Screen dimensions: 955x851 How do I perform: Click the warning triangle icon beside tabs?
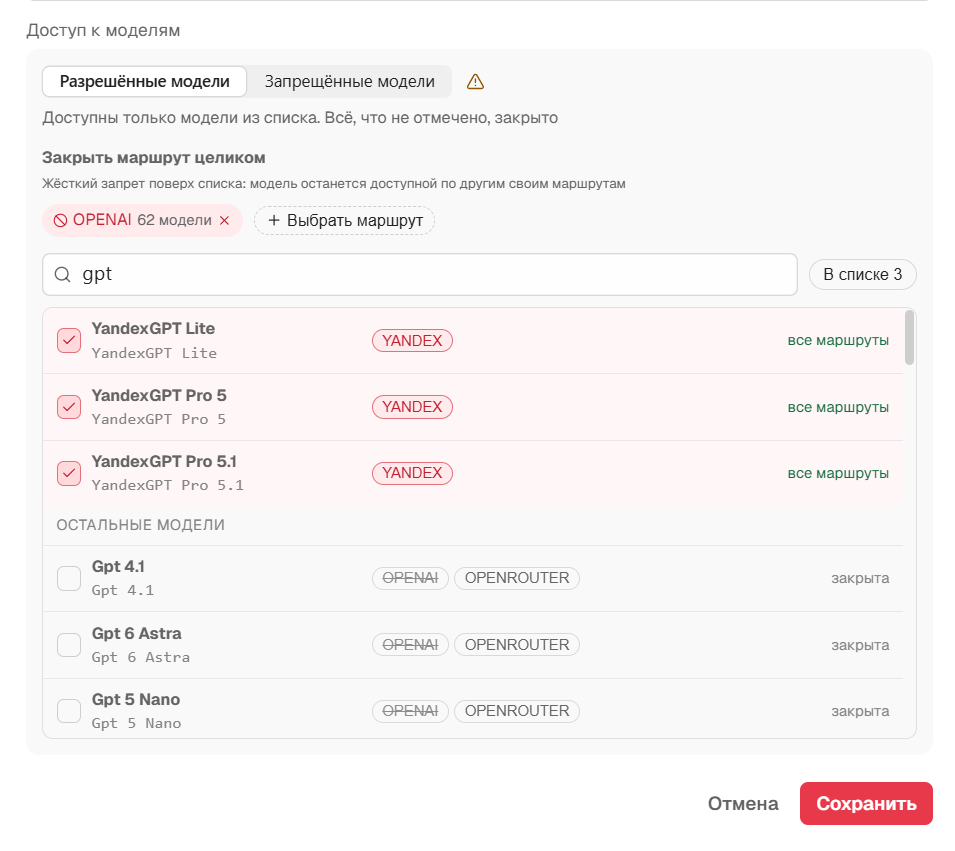click(475, 82)
